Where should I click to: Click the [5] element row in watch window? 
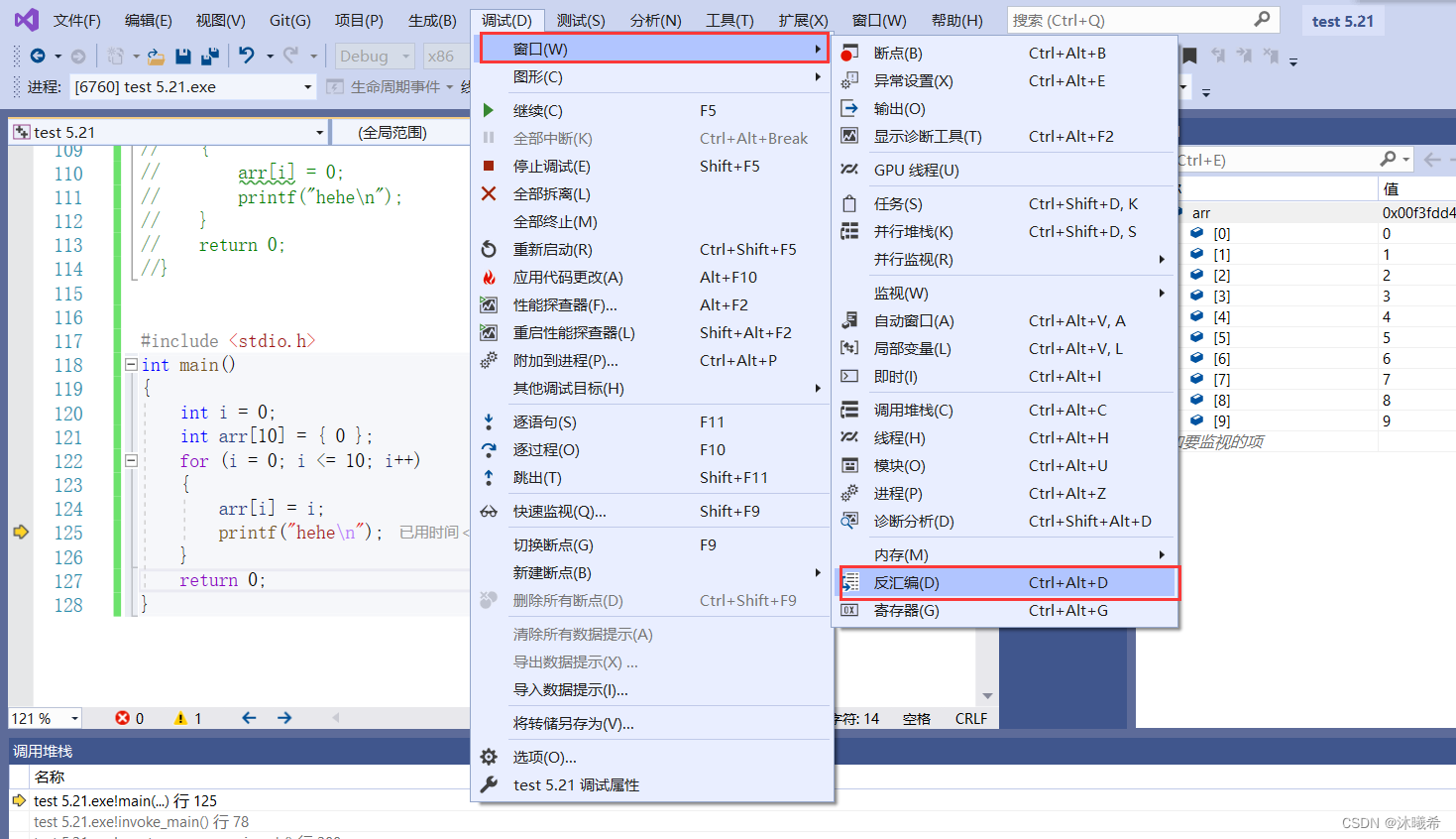click(1314, 337)
